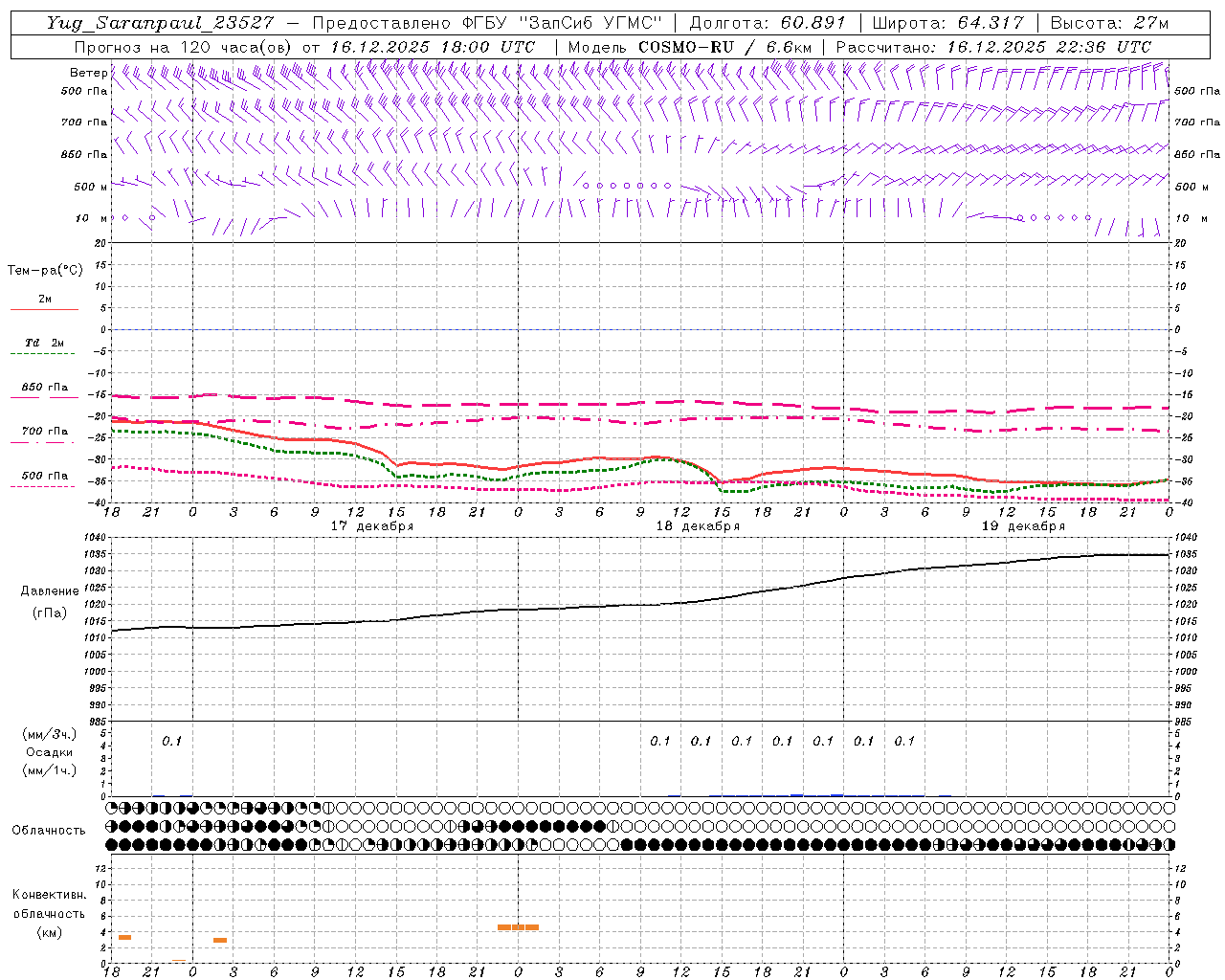Click the Осадки precipitation label
The height and width of the screenshot is (980, 1225).
[x=50, y=752]
